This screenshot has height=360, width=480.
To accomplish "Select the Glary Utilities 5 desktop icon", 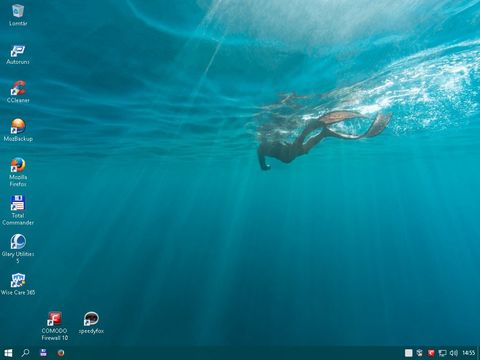I will 18,249.
